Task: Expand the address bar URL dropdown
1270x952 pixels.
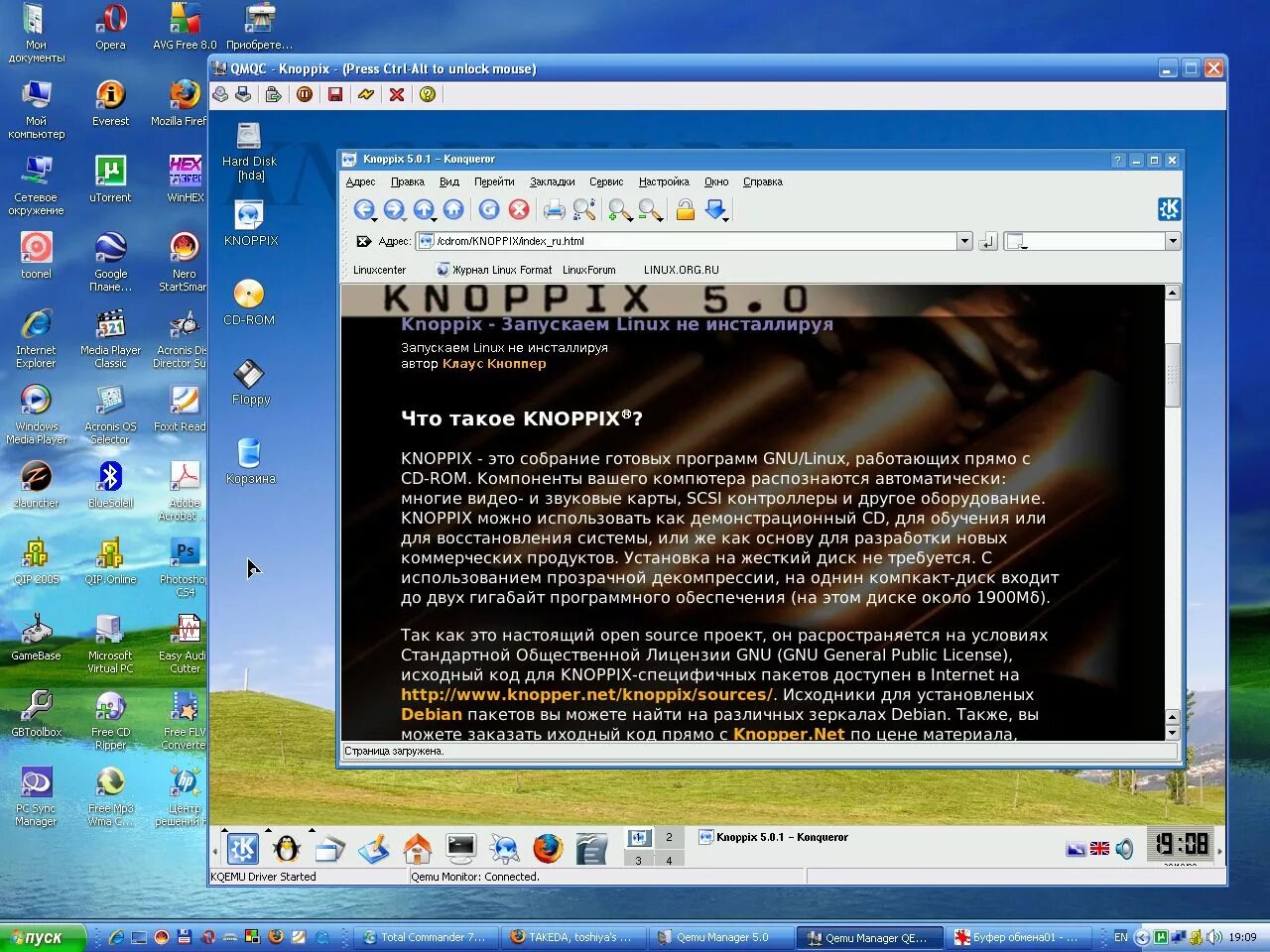Action: [964, 241]
